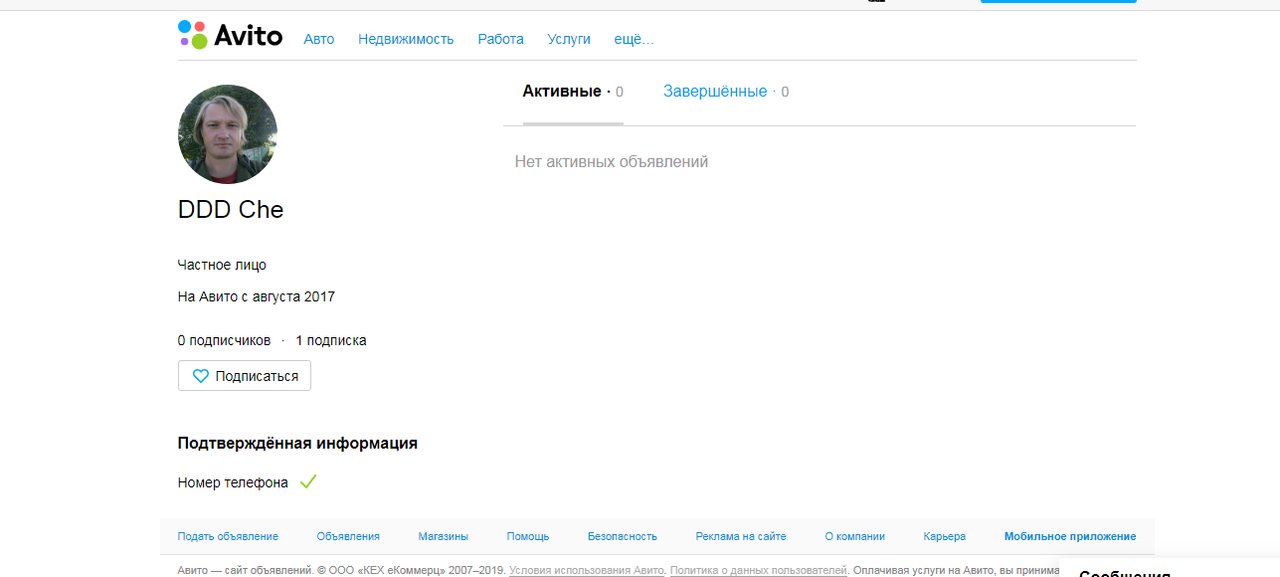Open Условия использования Авито link
Screen dimensions: 1280x577
587,570
